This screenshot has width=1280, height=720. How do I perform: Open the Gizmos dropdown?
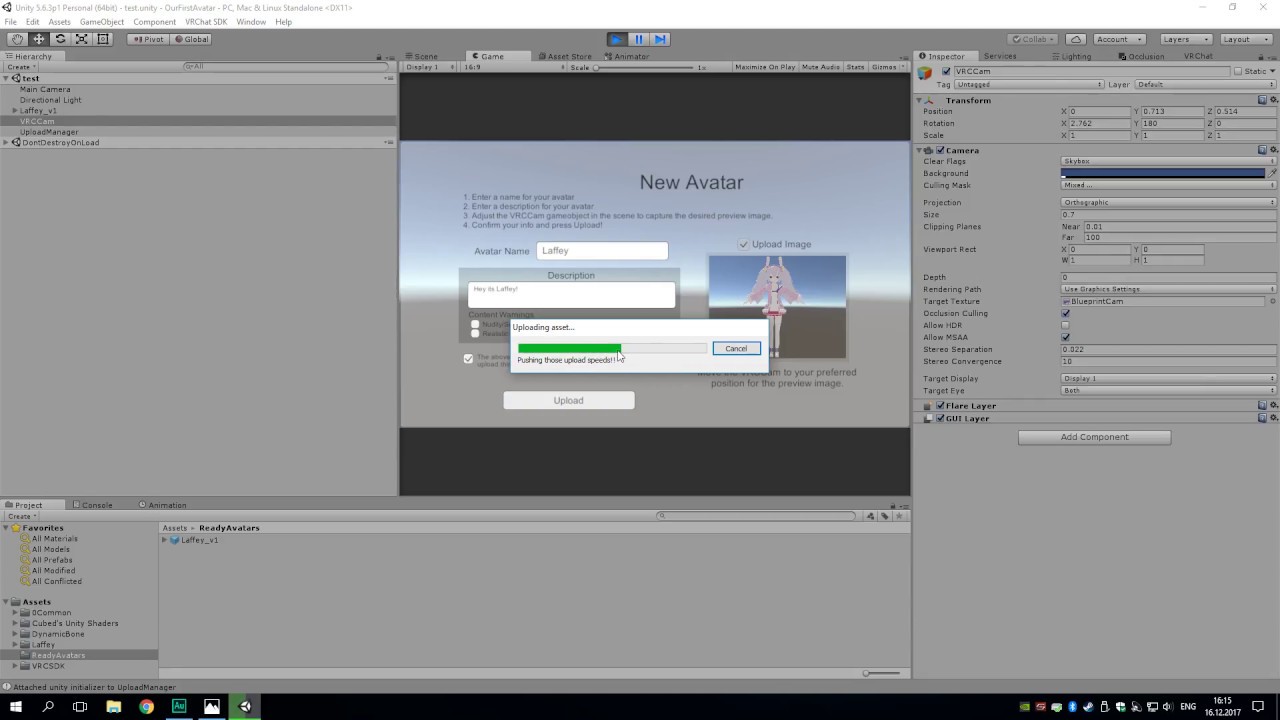[x=887, y=67]
